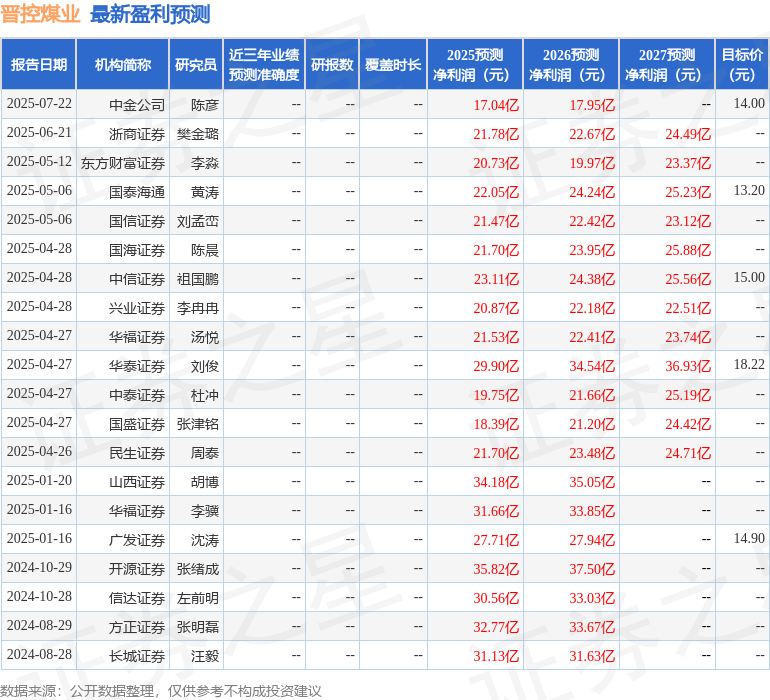Click the 17.04亿 profit value

pyautogui.click(x=496, y=105)
